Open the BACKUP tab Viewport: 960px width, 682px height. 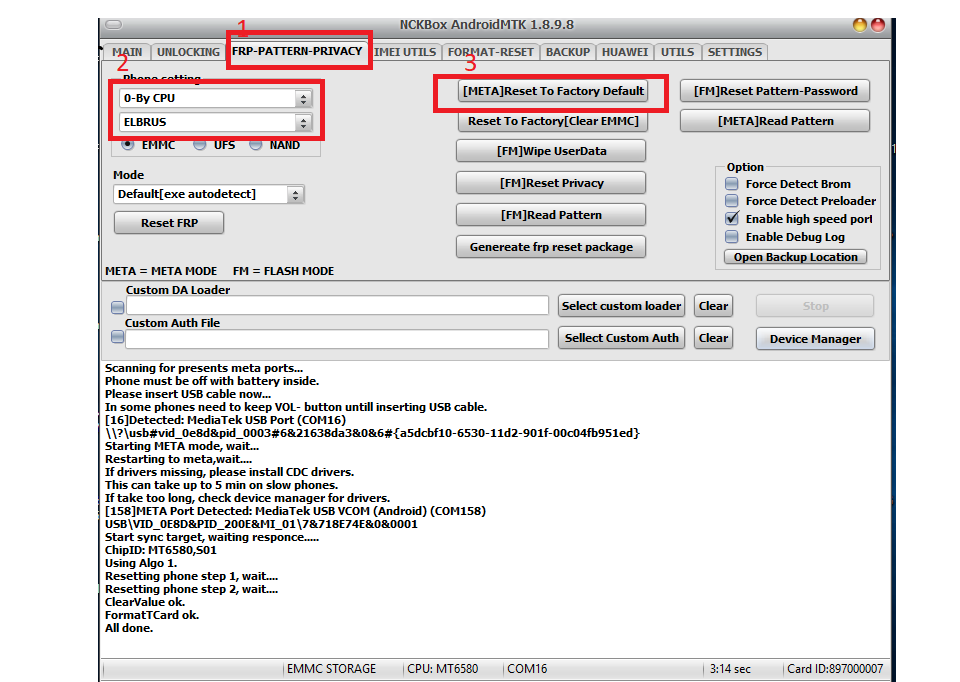[x=568, y=52]
